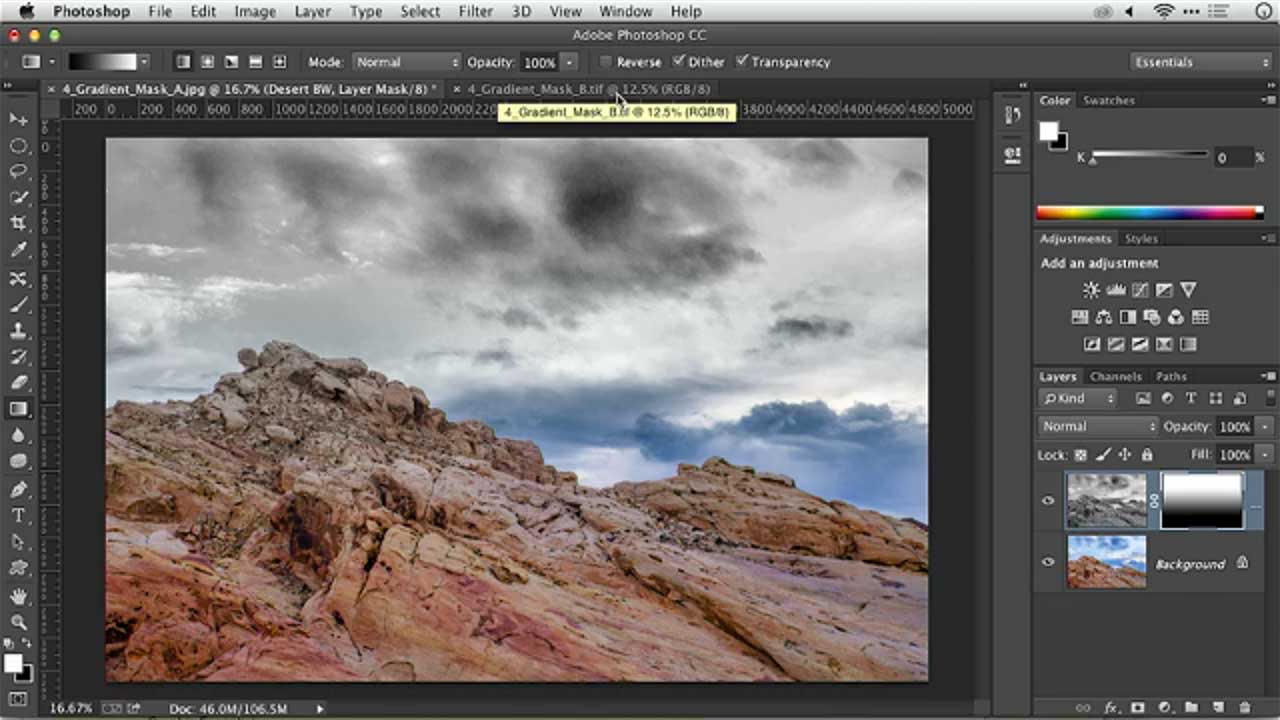
Task: Select the Move tool
Action: click(18, 119)
